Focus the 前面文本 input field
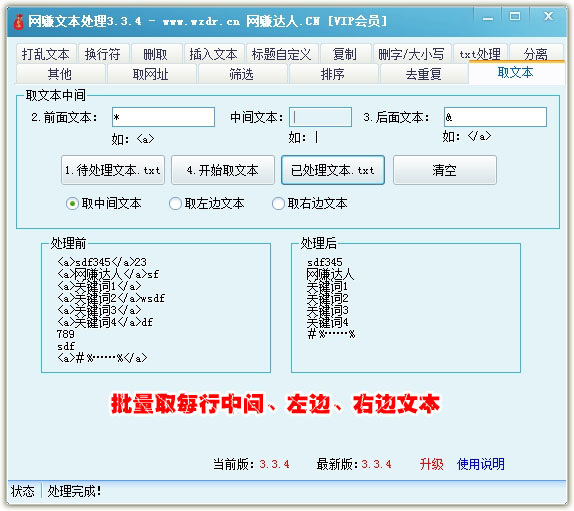 click(x=163, y=117)
